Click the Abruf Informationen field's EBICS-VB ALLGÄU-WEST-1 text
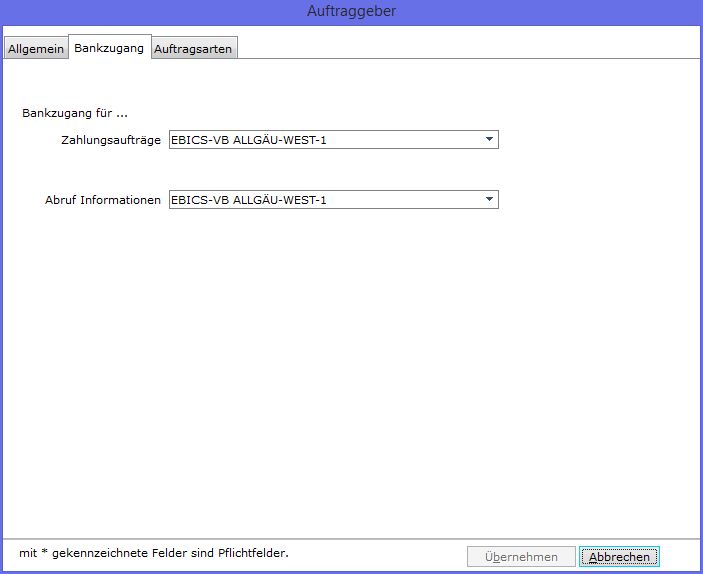Screen dimensions: 703x574 click(248, 200)
